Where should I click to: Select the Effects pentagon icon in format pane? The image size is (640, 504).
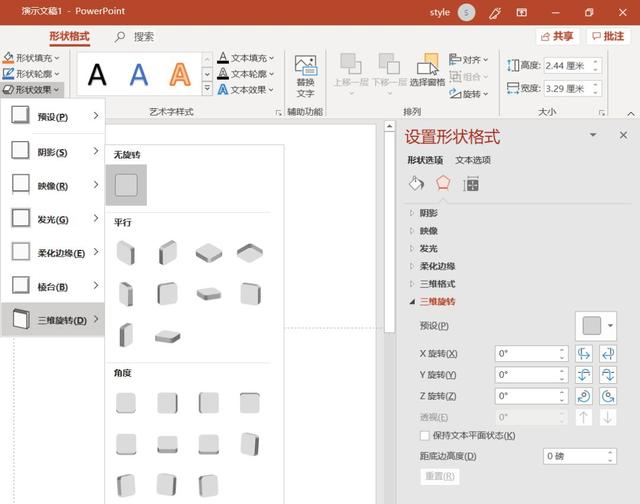click(x=443, y=184)
